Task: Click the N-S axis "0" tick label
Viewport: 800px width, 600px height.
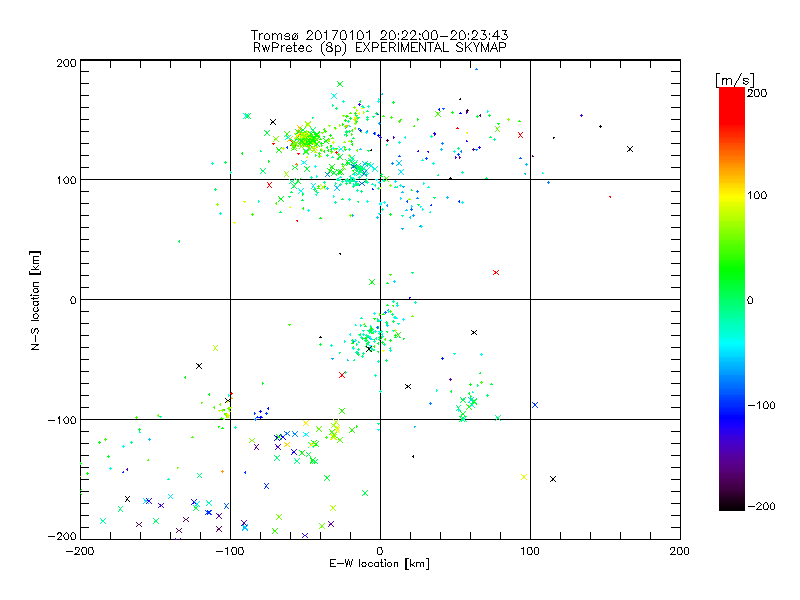Action: pos(73,300)
